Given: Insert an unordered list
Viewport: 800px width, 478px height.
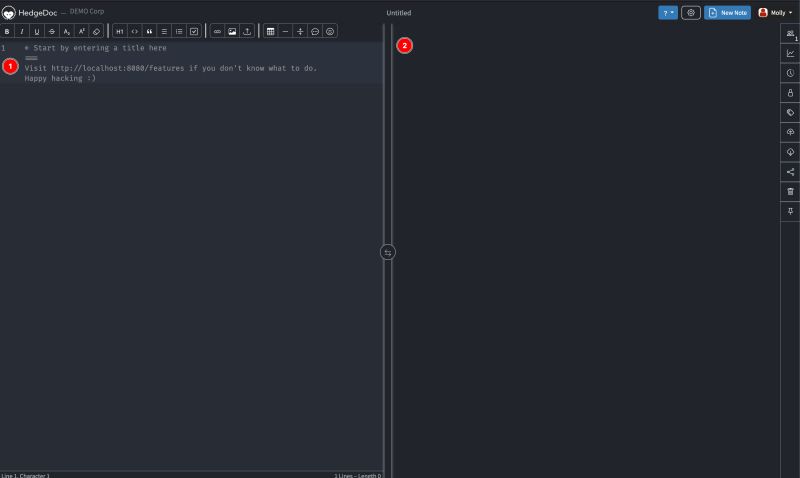Looking at the screenshot, I should click(164, 32).
